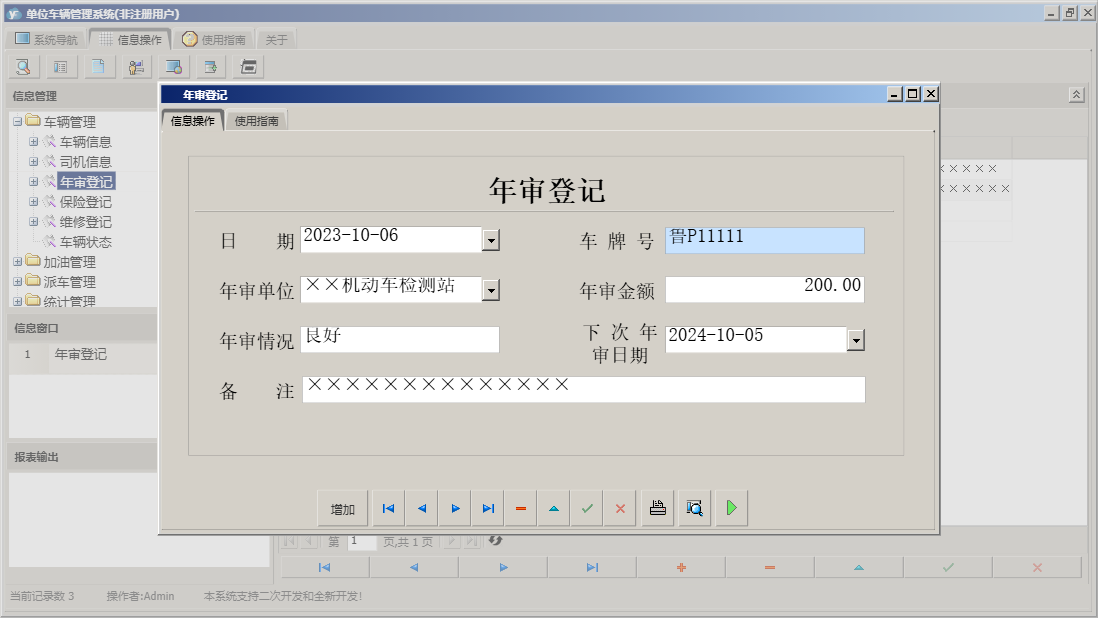The width and height of the screenshot is (1098, 618).
Task: Click the cancel X icon in the dialog
Action: click(619, 508)
